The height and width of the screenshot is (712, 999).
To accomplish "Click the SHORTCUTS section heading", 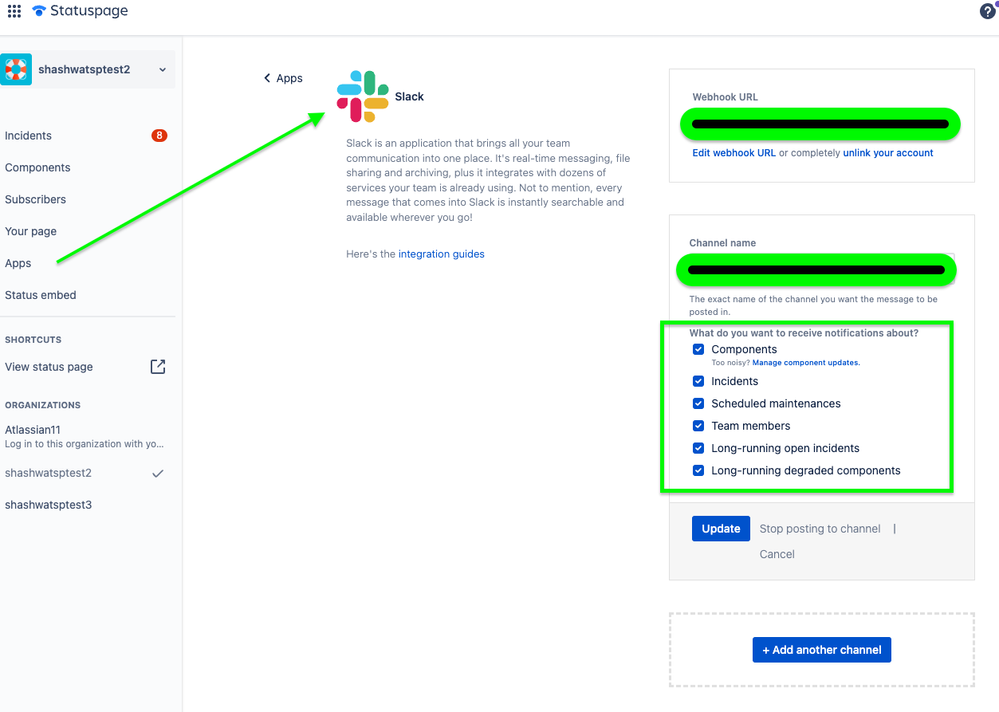I will (33, 339).
